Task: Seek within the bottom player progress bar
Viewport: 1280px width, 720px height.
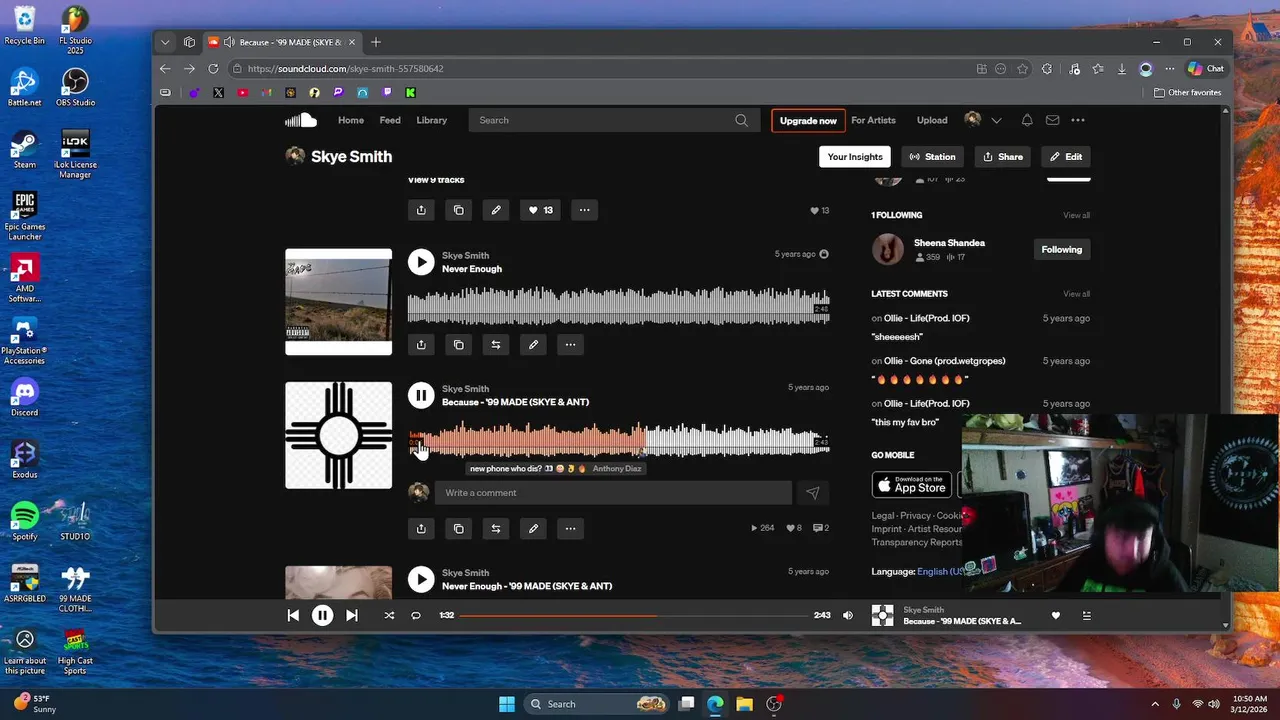Action: pos(633,615)
